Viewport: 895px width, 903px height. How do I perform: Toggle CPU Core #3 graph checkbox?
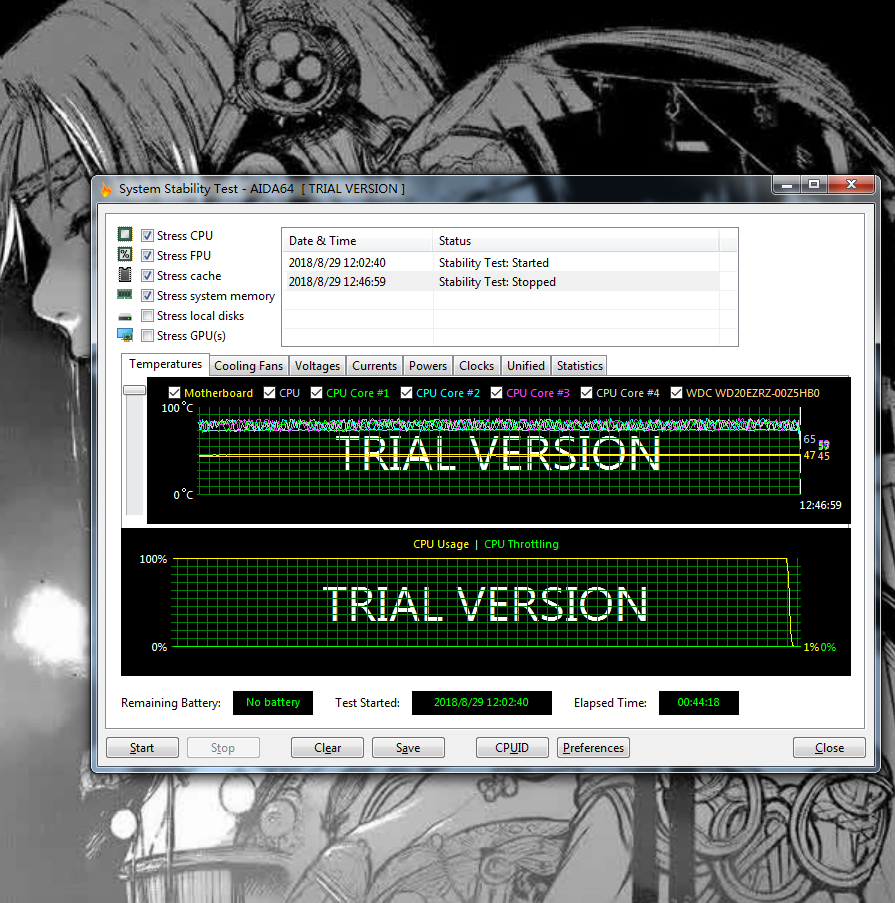pos(496,393)
